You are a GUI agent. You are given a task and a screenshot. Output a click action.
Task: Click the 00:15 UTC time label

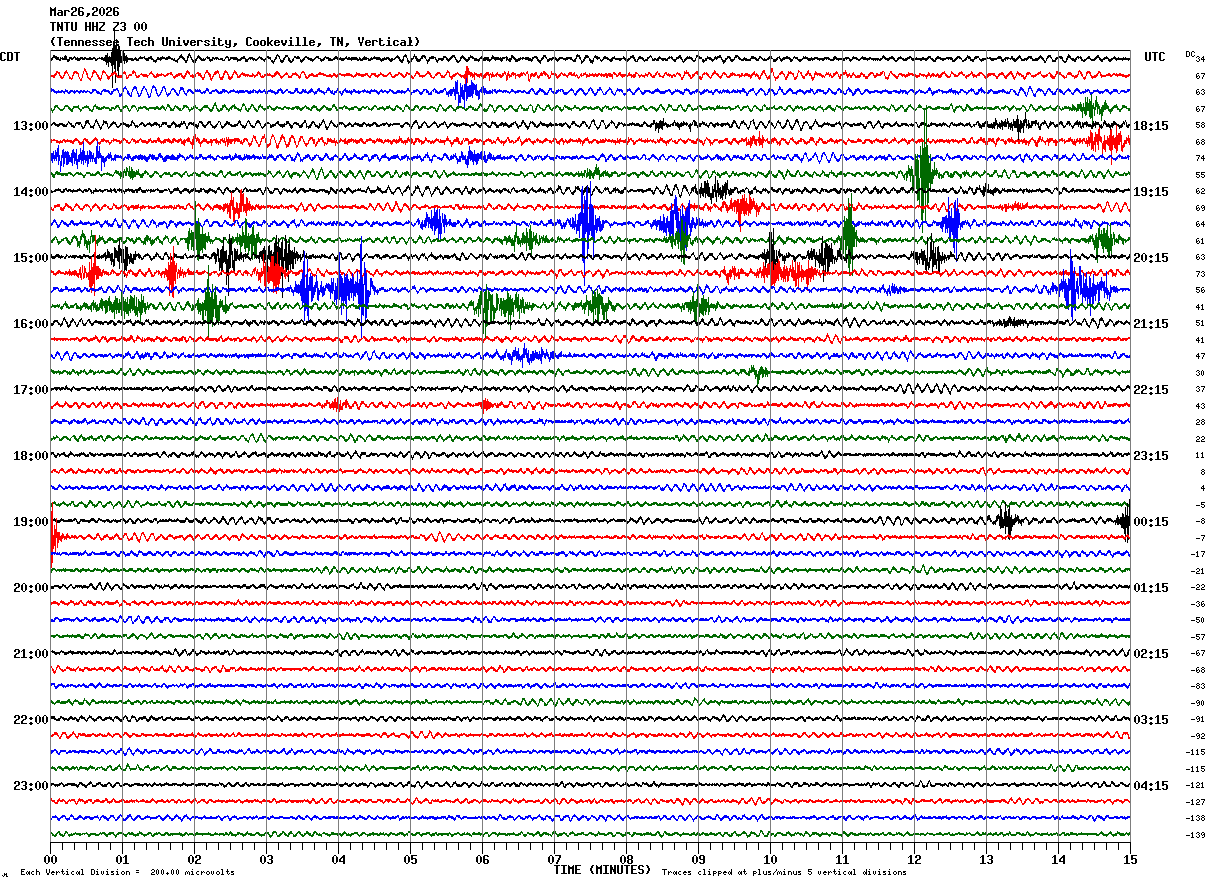pos(1151,522)
